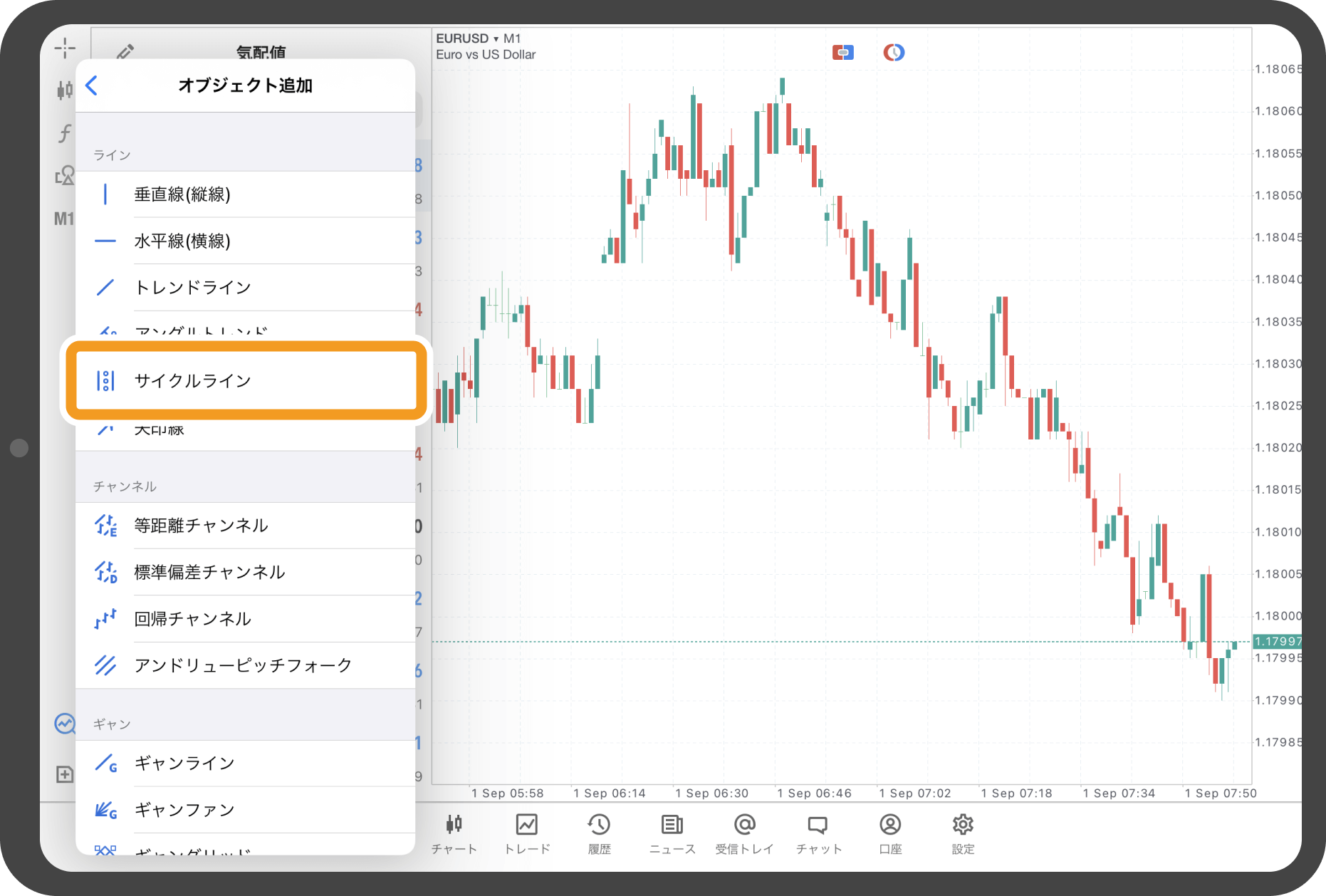Open the objects shapes icon in the sidebar
The image size is (1326, 896).
click(65, 175)
